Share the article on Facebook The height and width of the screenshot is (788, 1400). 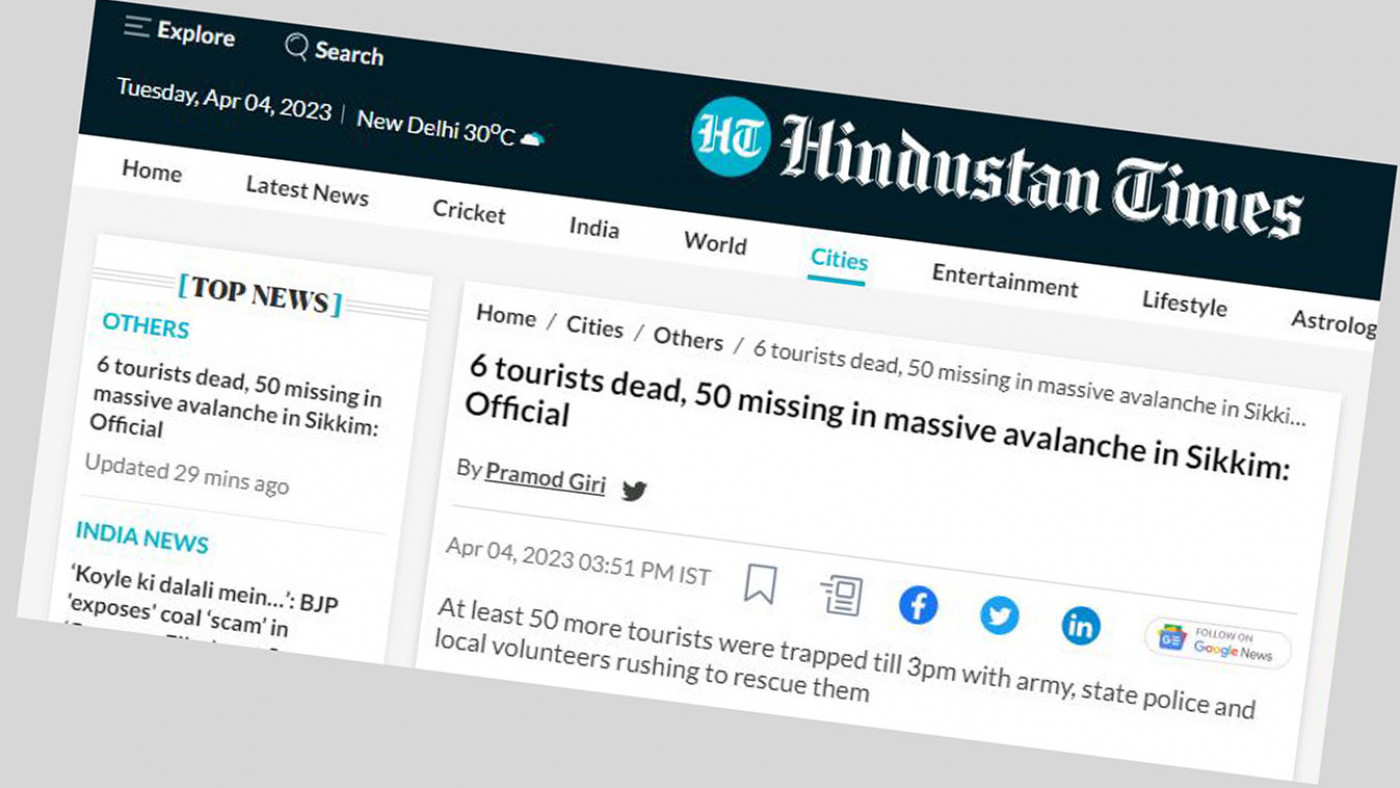coord(918,606)
